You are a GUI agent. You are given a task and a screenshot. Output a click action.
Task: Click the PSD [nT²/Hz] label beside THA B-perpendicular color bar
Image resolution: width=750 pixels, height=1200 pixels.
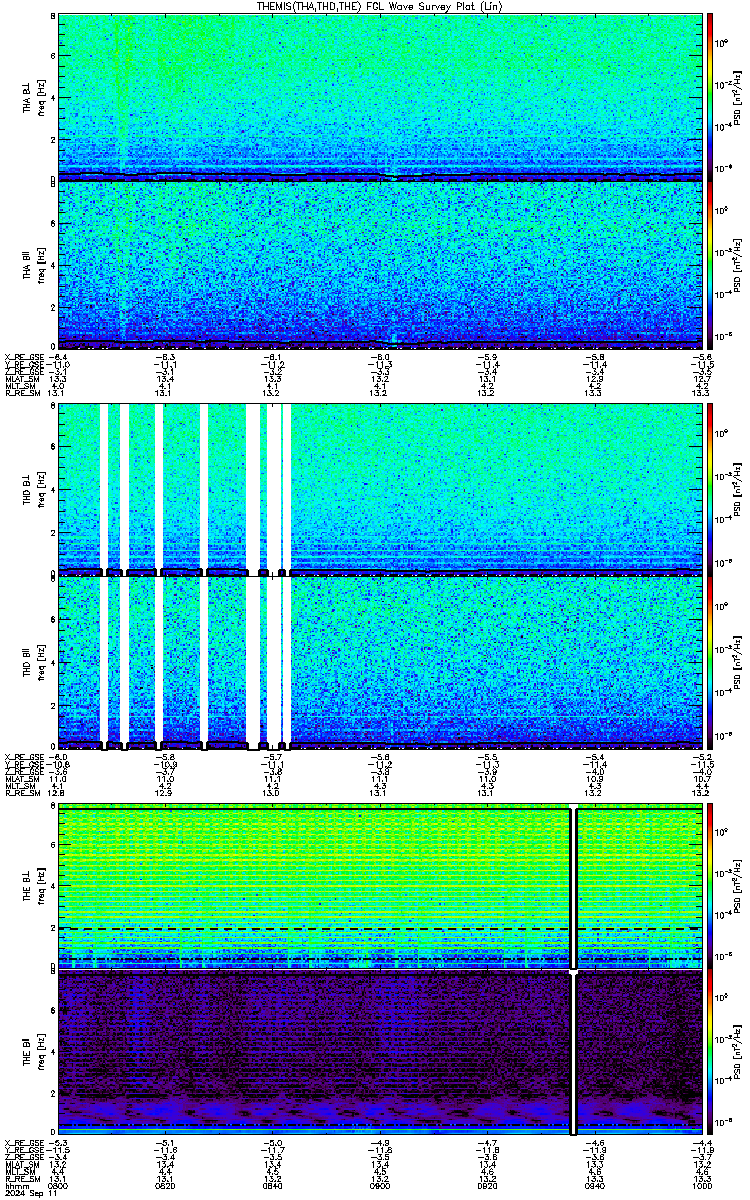coord(736,98)
